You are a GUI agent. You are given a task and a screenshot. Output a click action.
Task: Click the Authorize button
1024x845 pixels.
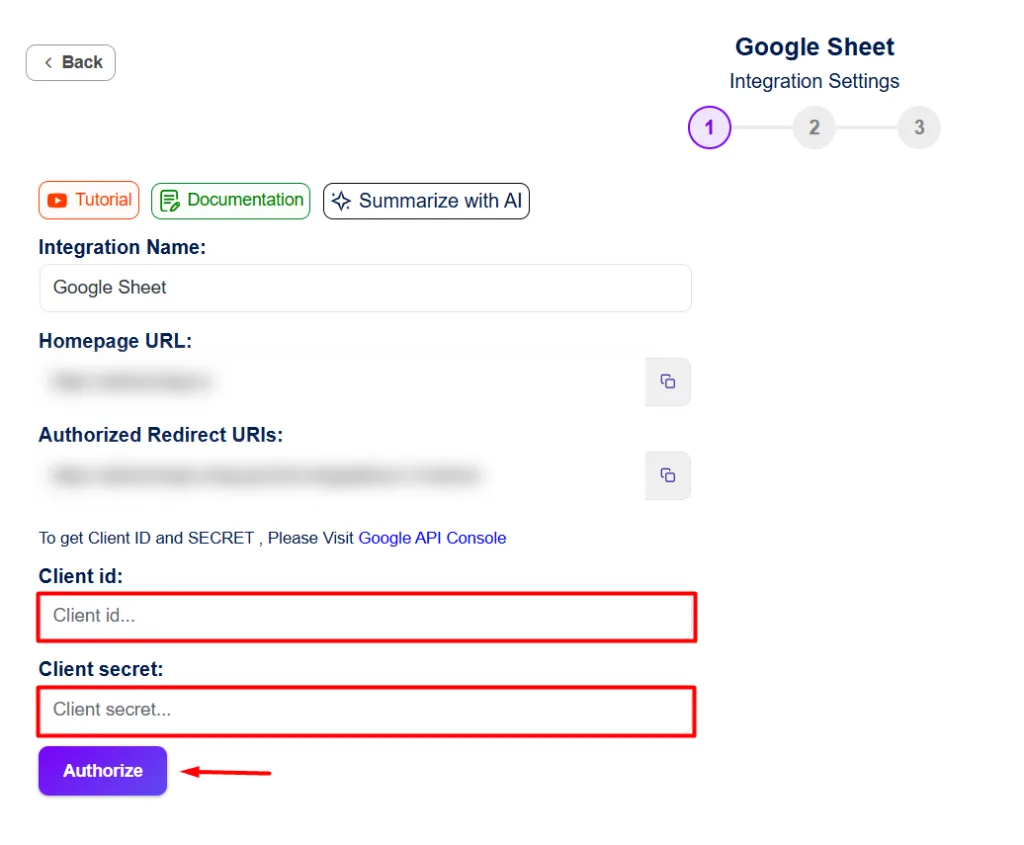[x=103, y=771]
